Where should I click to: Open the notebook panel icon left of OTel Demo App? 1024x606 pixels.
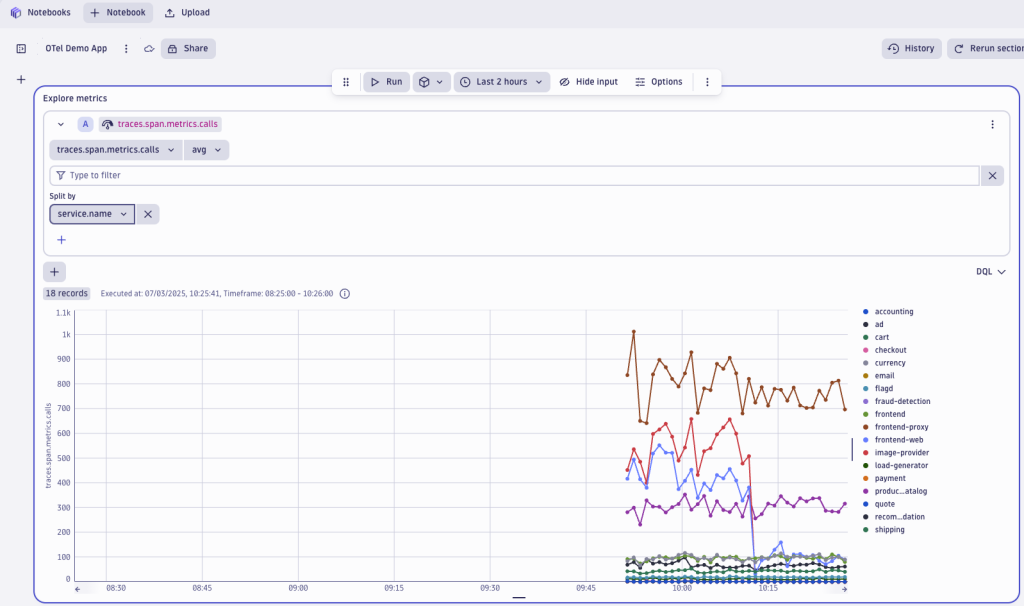(x=20, y=48)
